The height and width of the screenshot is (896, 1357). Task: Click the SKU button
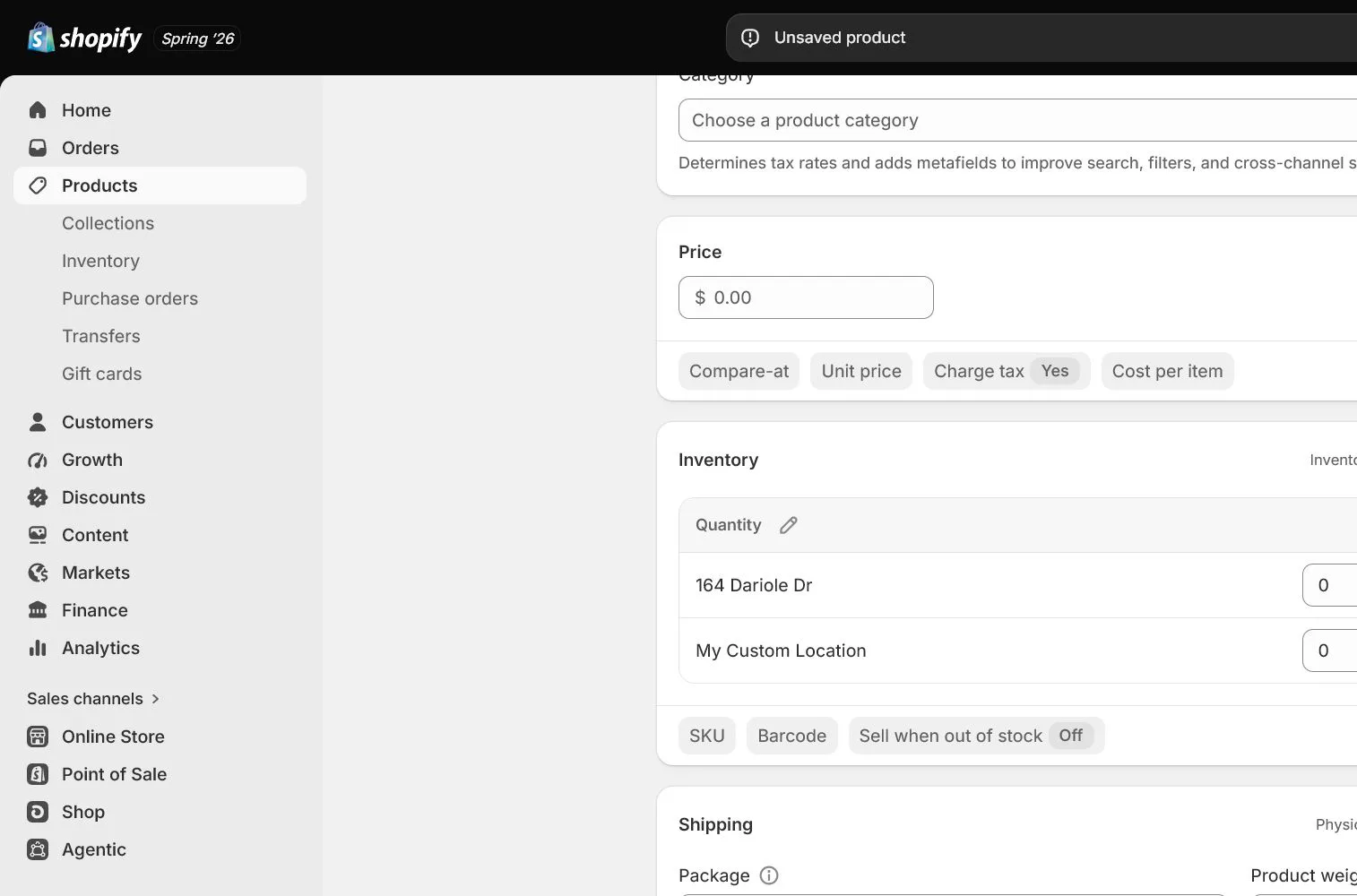click(x=707, y=736)
